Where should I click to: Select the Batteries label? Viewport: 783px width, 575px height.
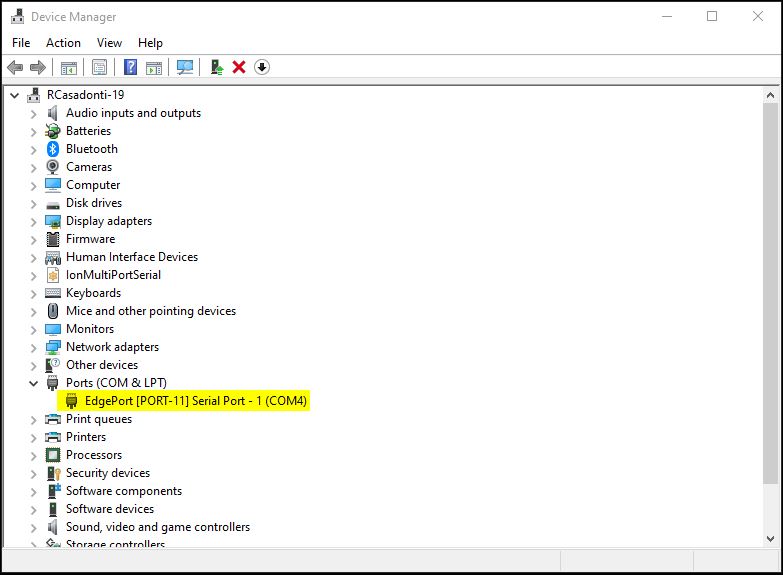(x=88, y=131)
